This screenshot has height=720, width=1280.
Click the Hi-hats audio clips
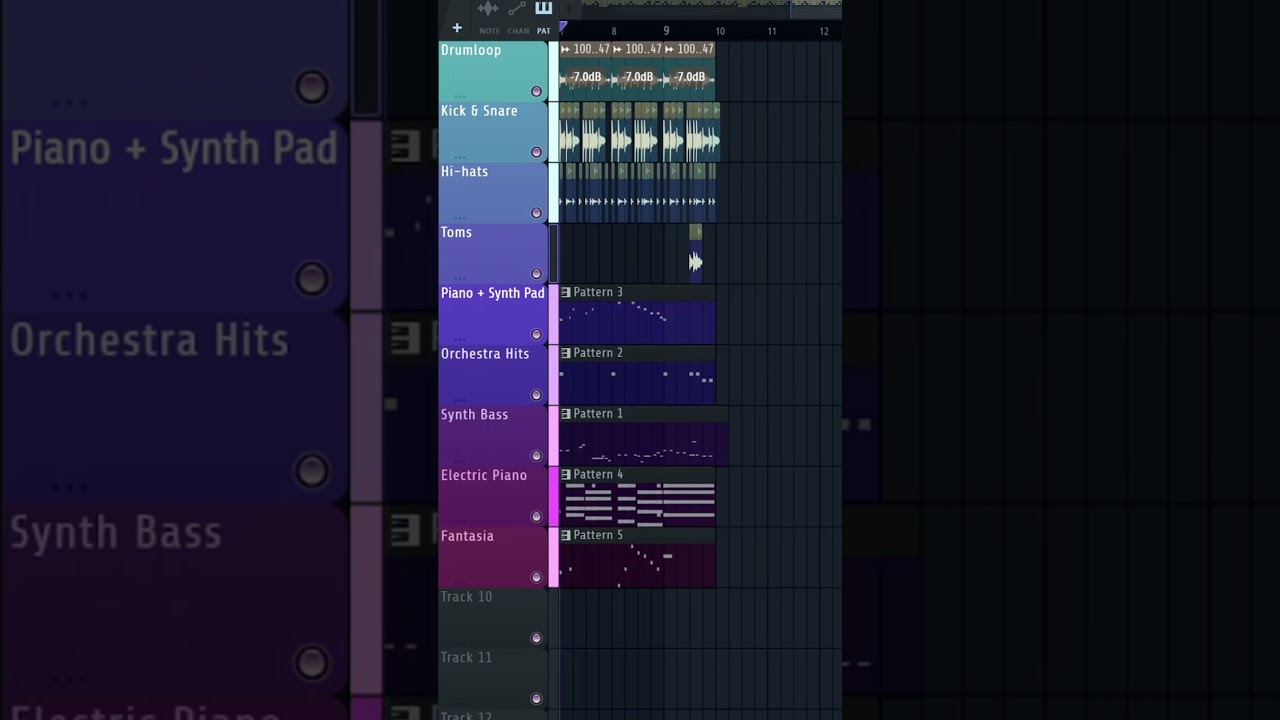click(x=638, y=193)
